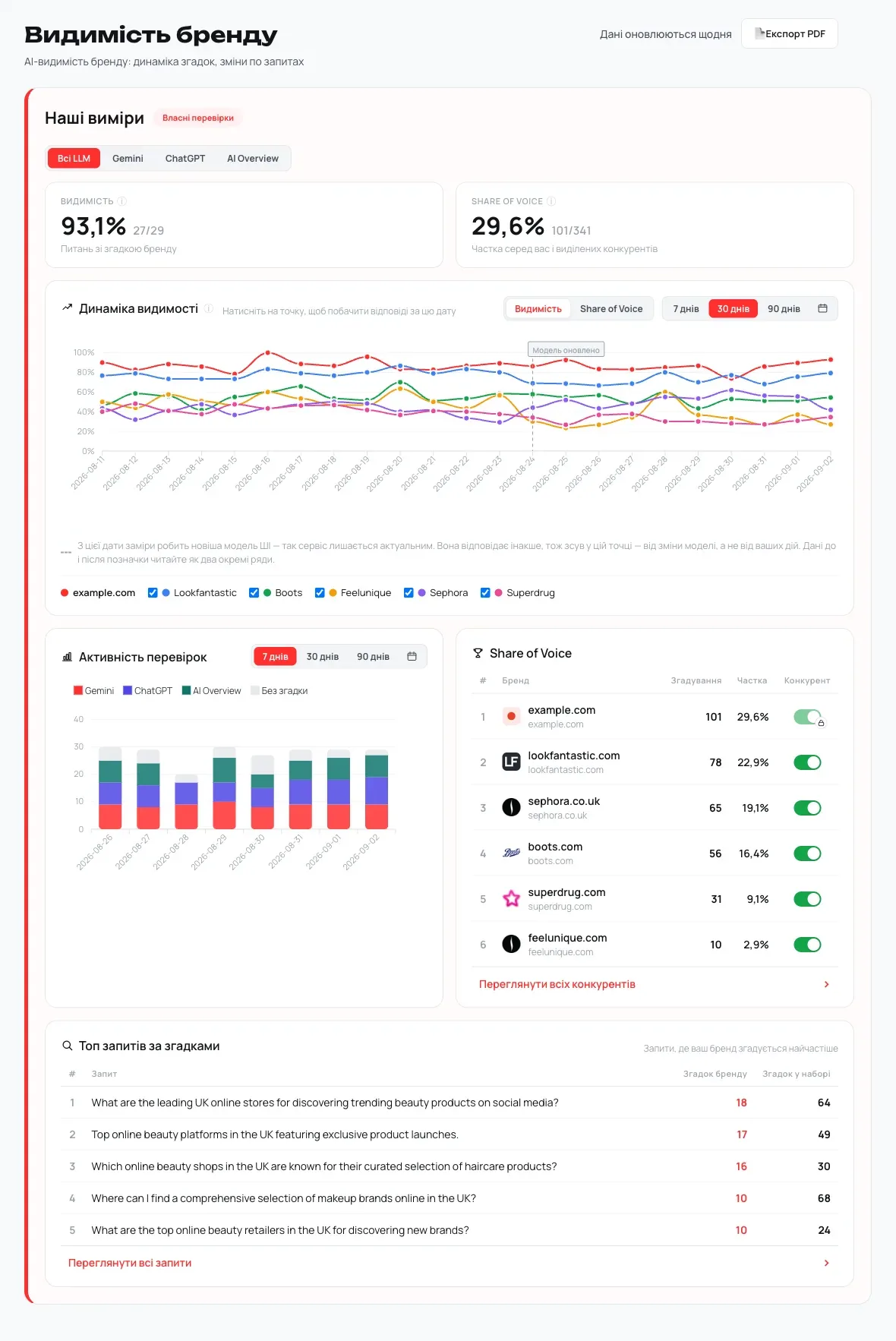Click the Експорт PDF button
This screenshot has height=1341, width=896.
[x=790, y=33]
